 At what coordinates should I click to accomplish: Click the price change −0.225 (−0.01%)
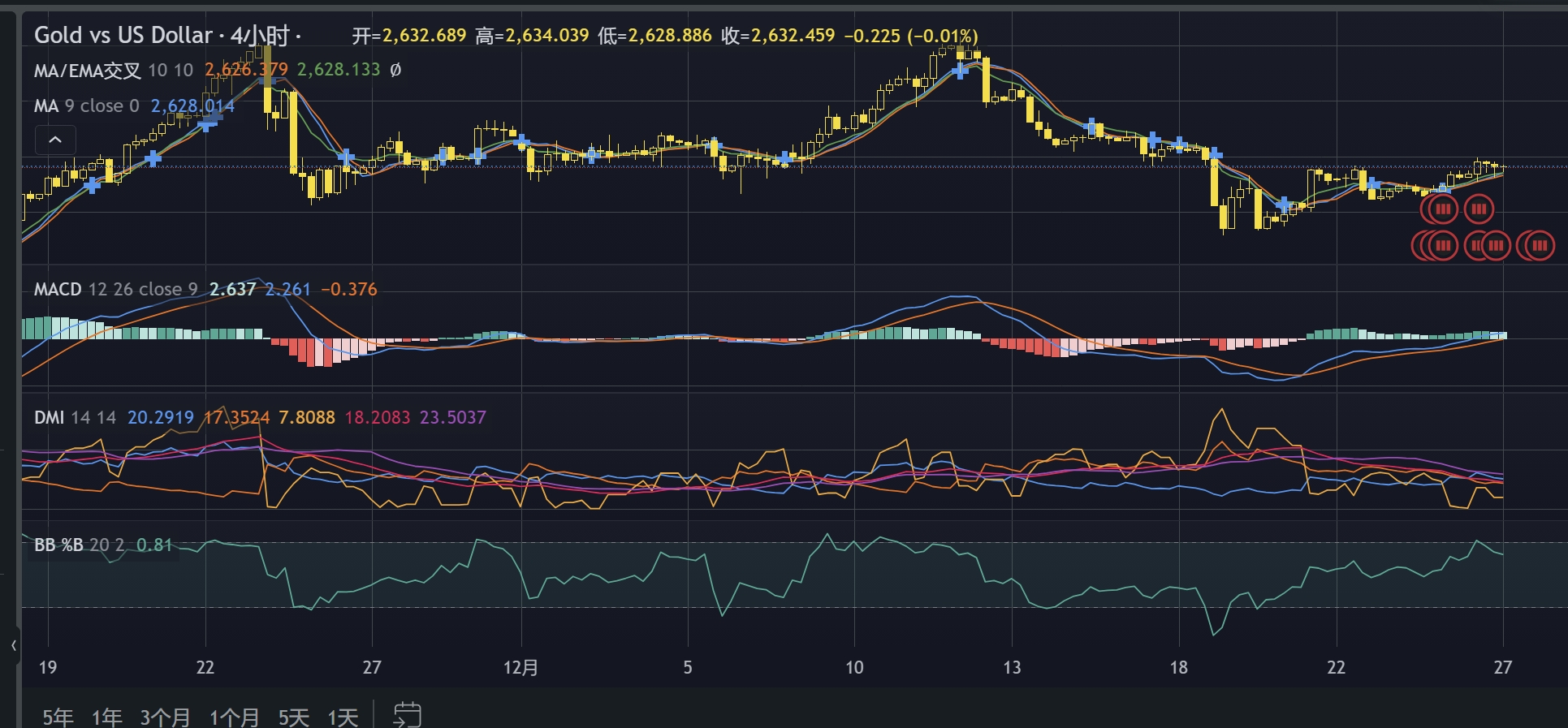point(911,36)
